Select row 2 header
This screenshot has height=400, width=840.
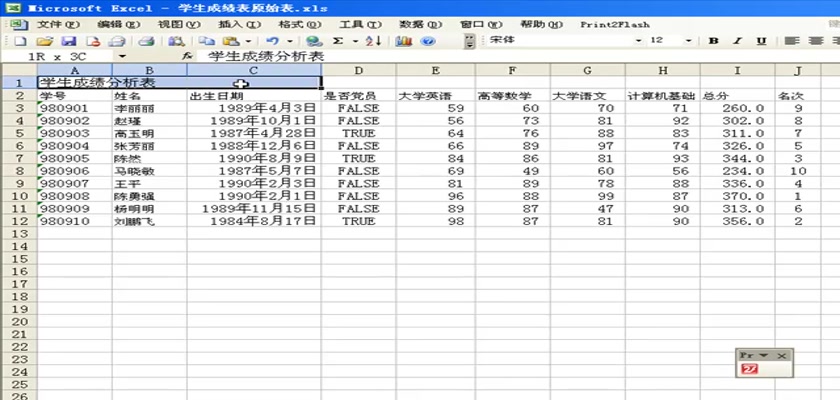[19, 95]
